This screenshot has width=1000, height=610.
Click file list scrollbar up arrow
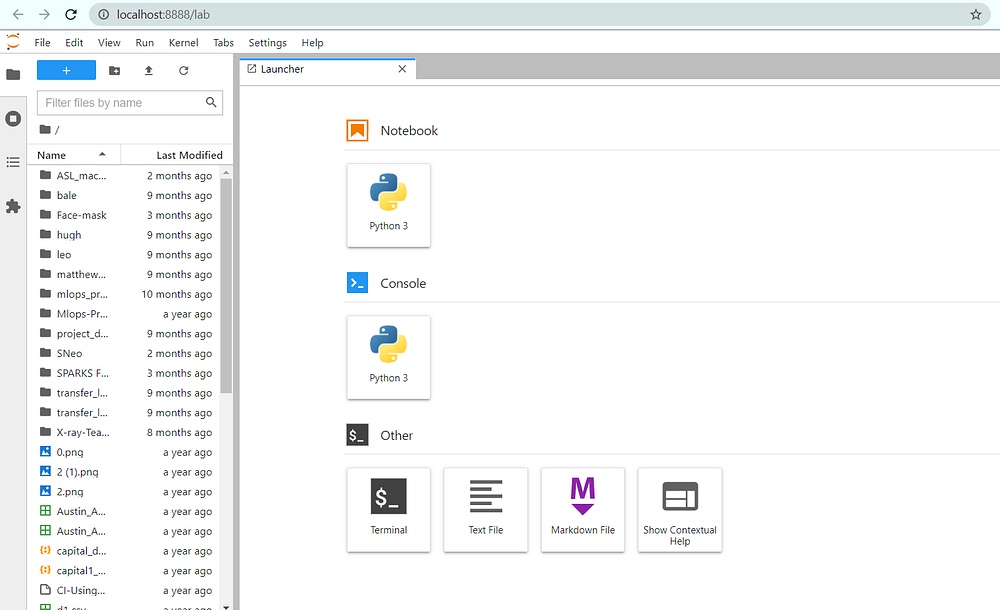226,172
